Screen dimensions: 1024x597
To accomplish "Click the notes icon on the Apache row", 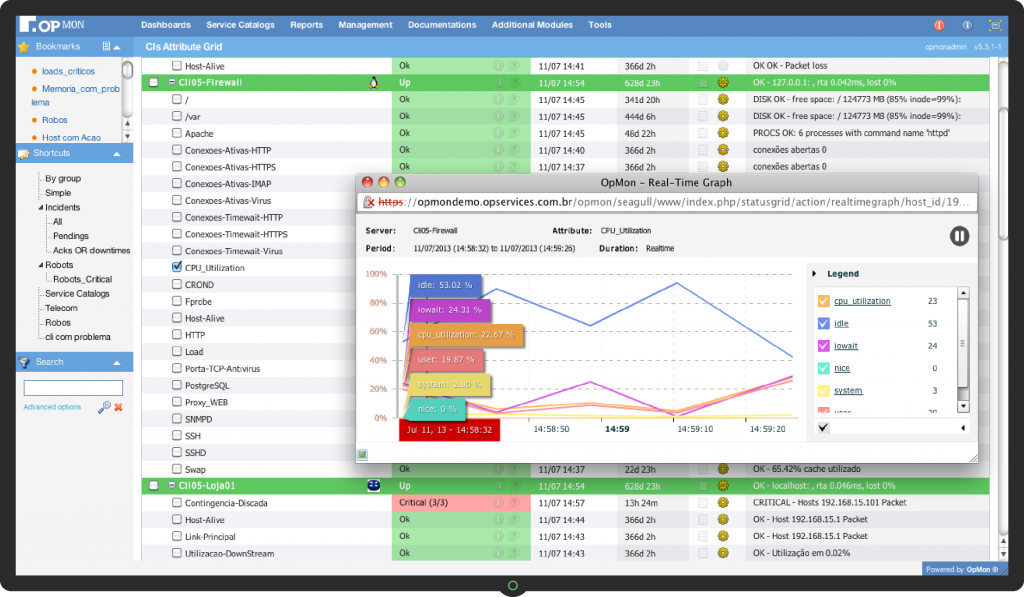I will point(703,133).
